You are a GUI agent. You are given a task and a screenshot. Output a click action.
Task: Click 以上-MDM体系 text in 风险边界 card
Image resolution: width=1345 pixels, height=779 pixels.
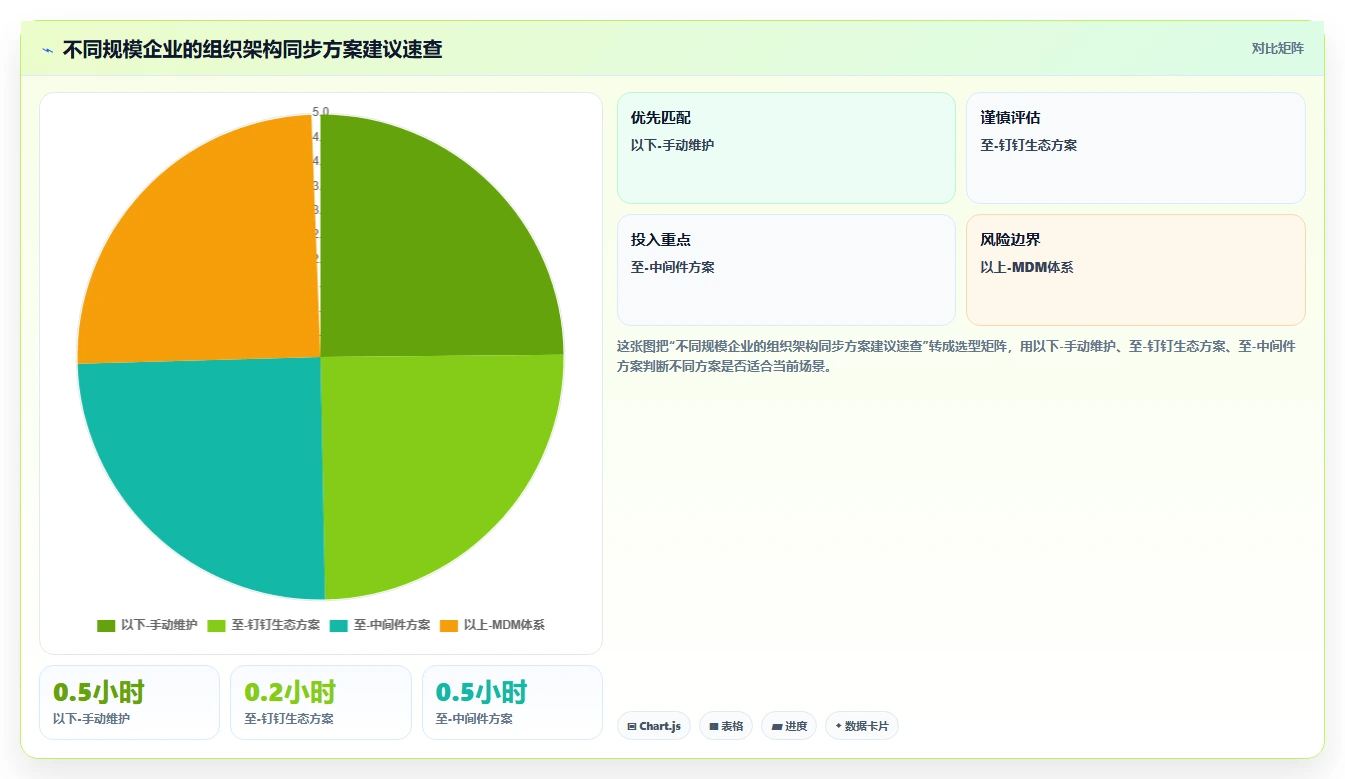pyautogui.click(x=1026, y=267)
